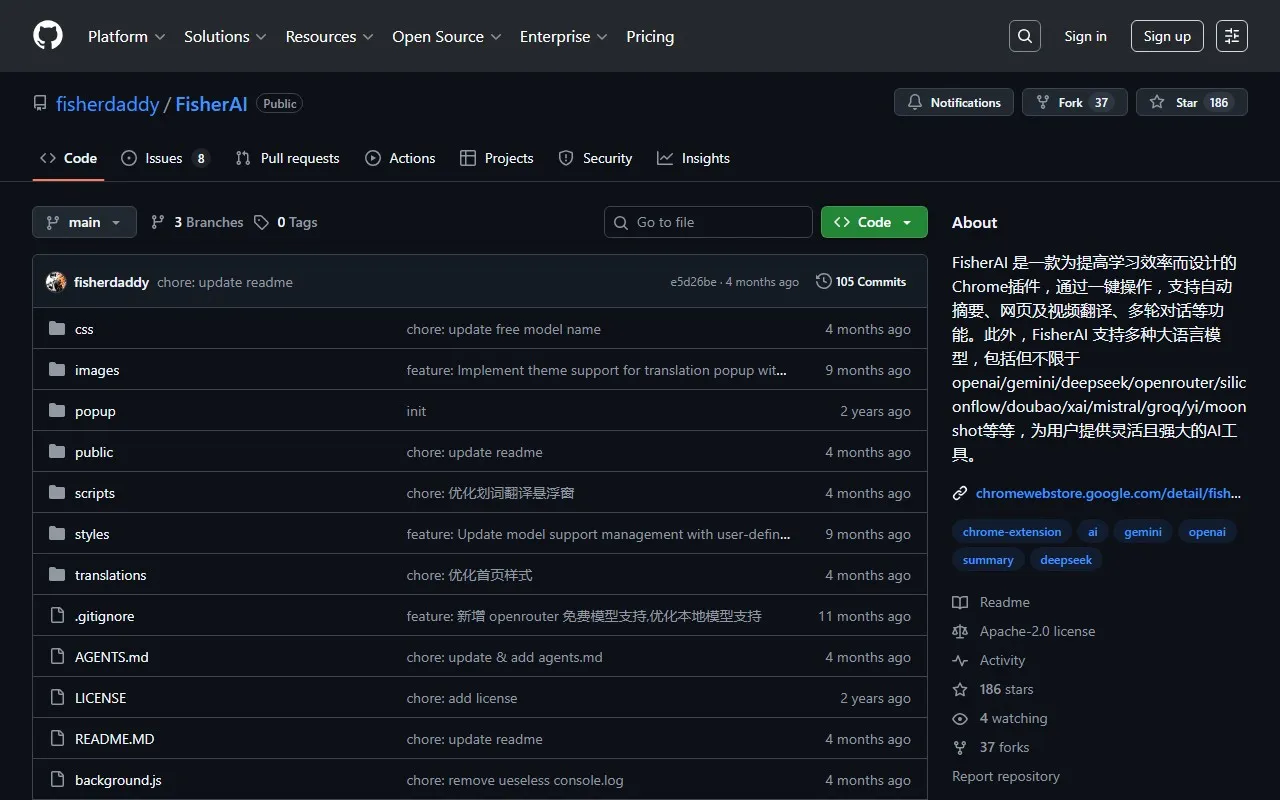Screen dimensions: 1280x800
Task: Click the Sign up button
Action: 1167,36
